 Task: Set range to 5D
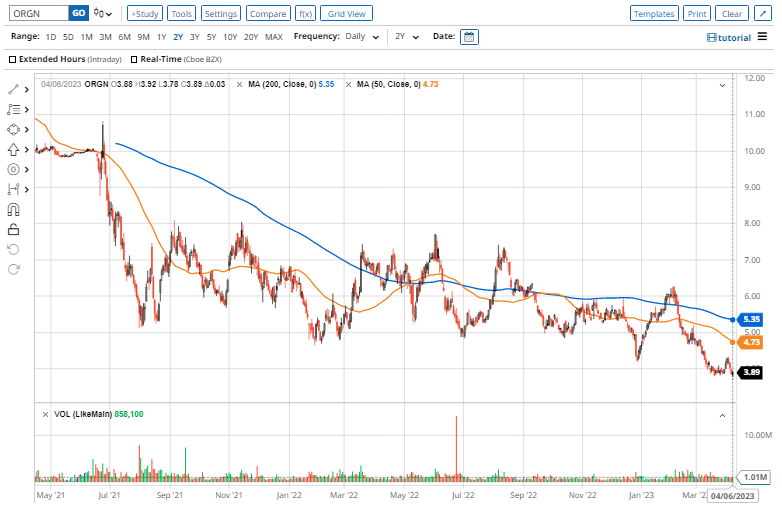[68, 37]
